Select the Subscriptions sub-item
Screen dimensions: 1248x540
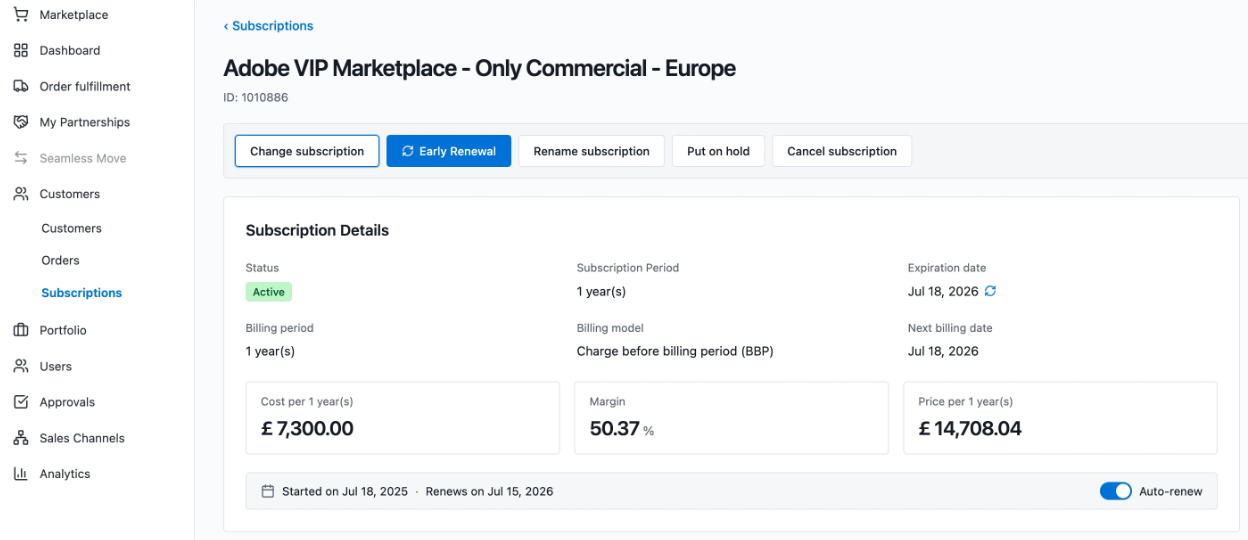click(81, 293)
